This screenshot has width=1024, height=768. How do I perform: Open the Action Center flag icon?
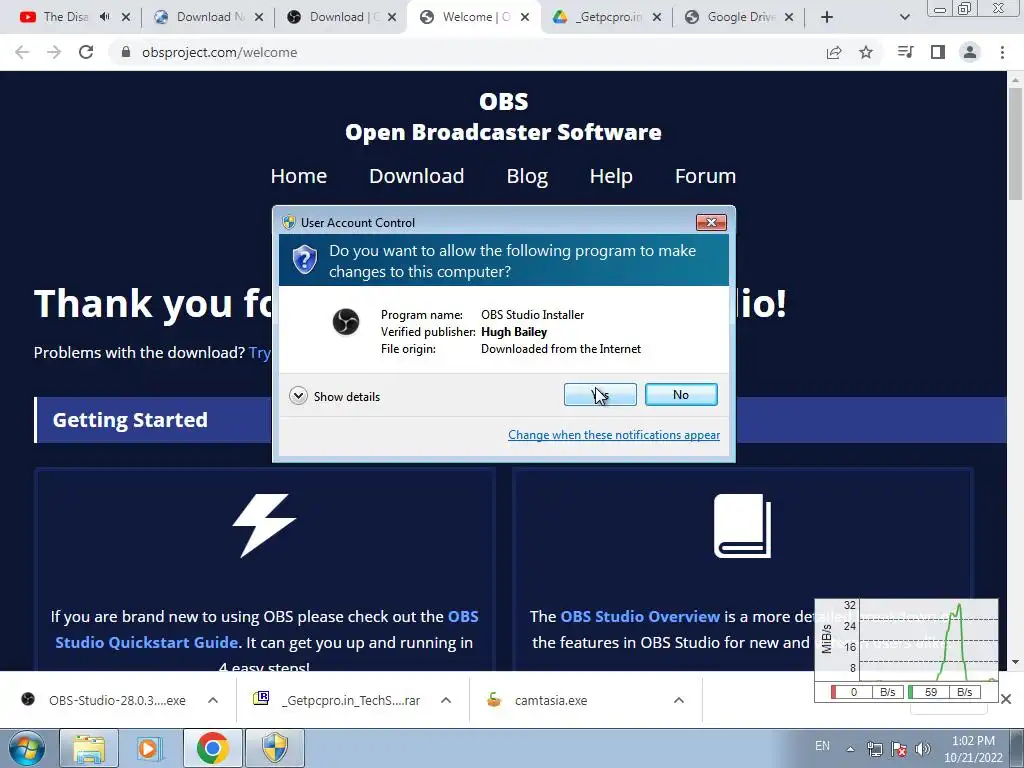[899, 749]
